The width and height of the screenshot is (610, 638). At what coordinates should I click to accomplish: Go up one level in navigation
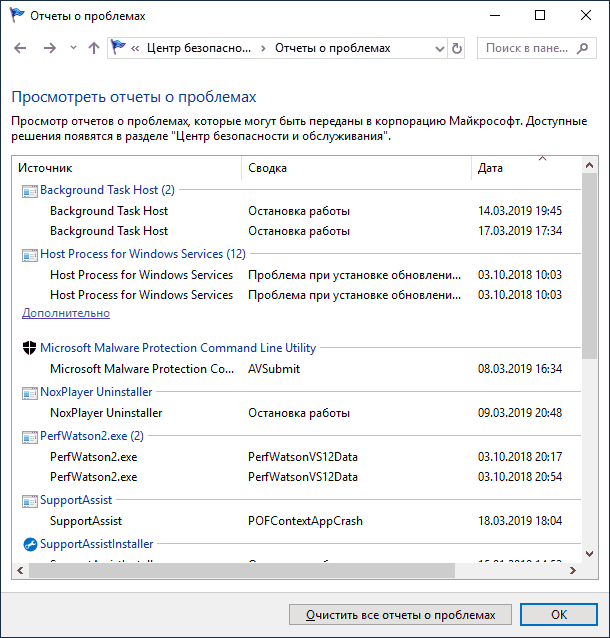click(x=94, y=48)
